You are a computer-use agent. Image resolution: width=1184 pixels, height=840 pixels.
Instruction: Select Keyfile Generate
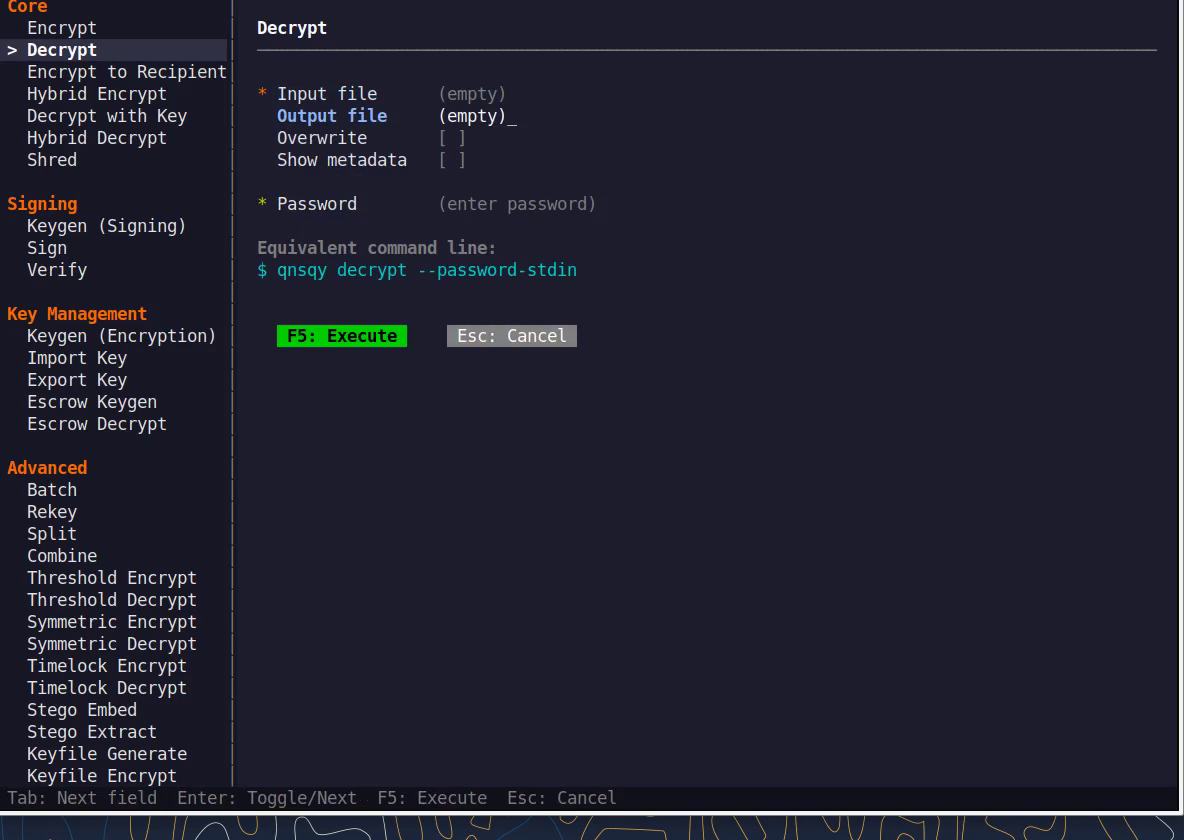pos(107,753)
